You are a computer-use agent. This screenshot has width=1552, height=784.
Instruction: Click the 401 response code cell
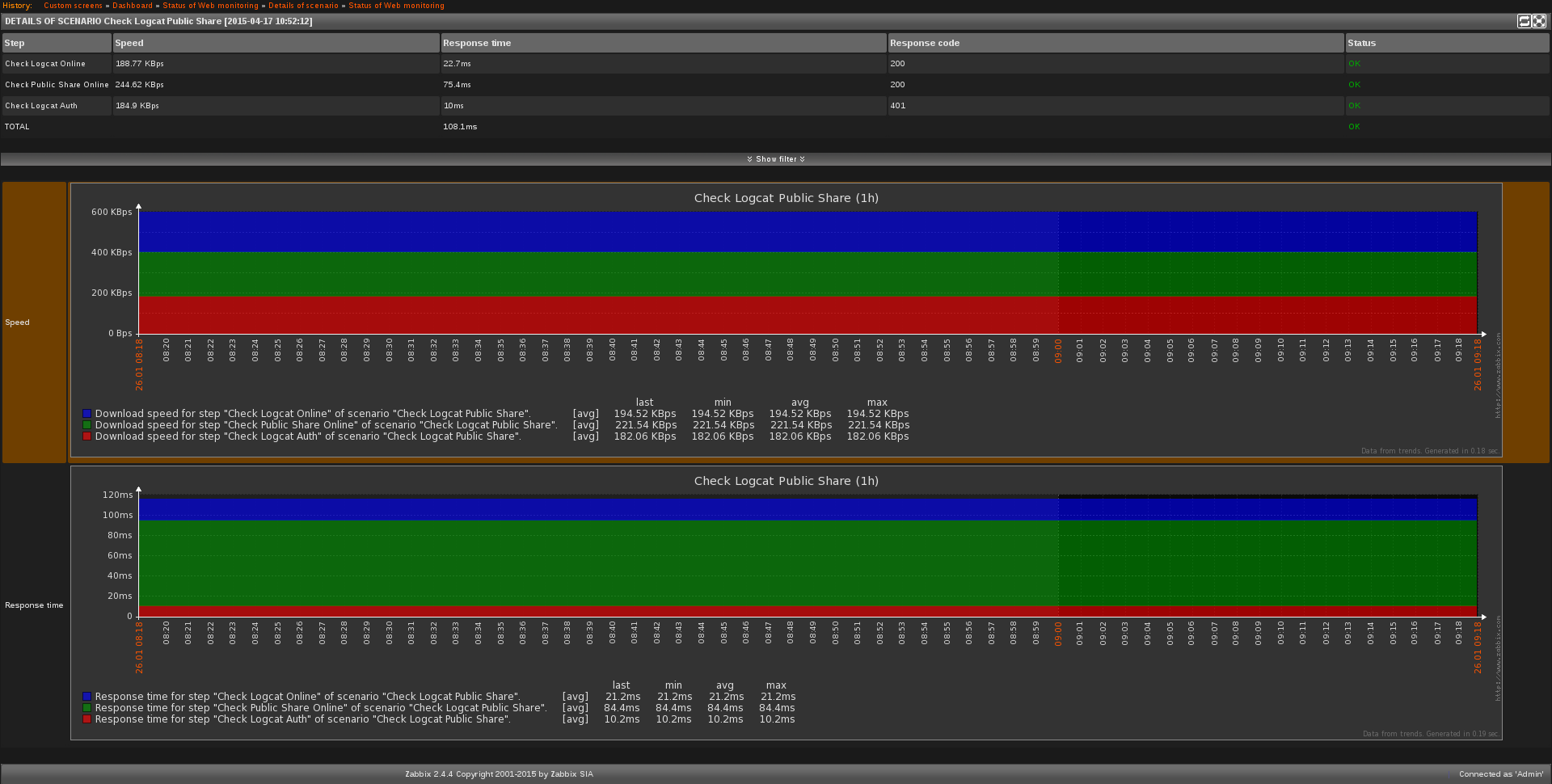pyautogui.click(x=897, y=106)
